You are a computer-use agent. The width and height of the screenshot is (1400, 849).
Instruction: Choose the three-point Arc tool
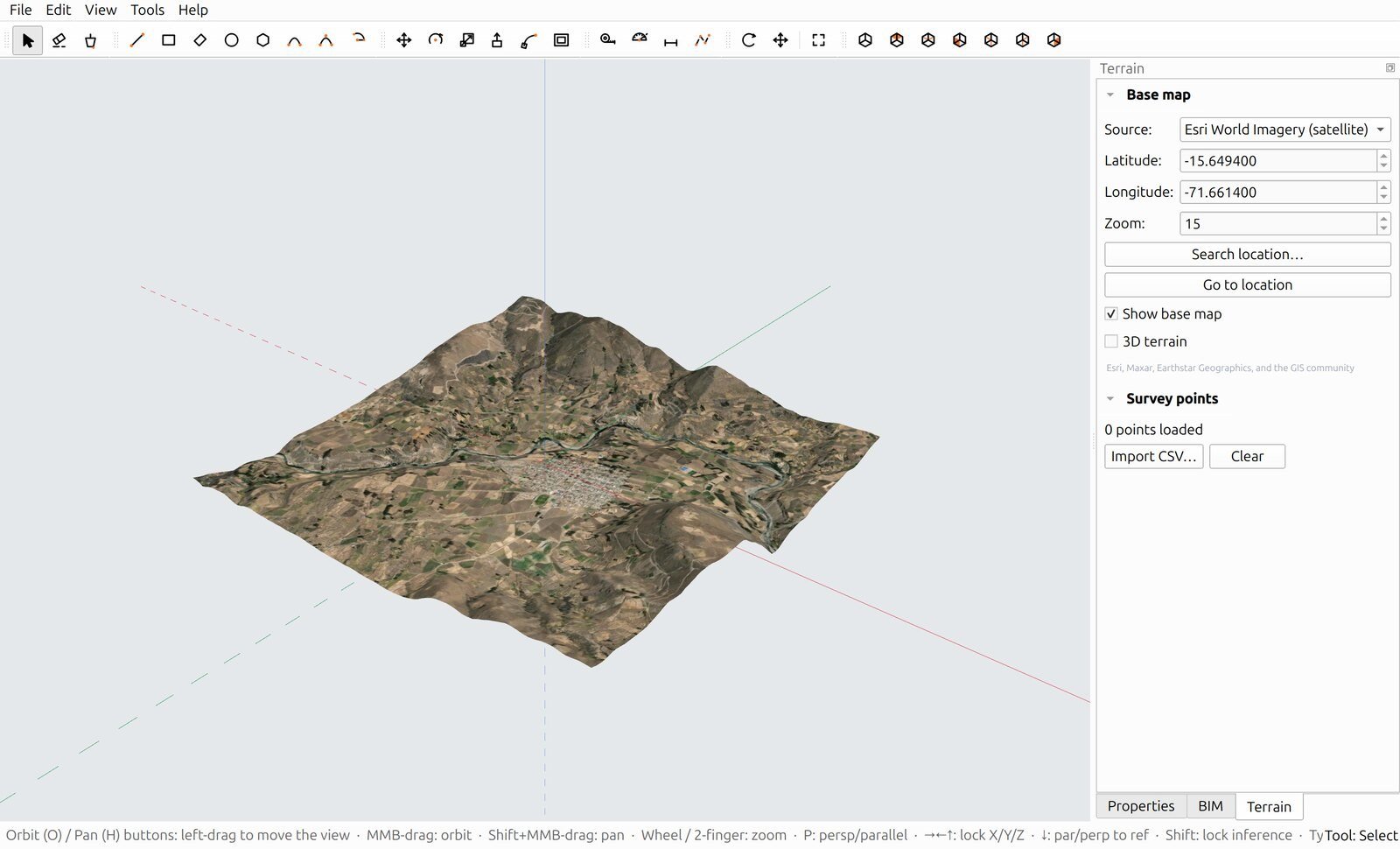pos(325,40)
